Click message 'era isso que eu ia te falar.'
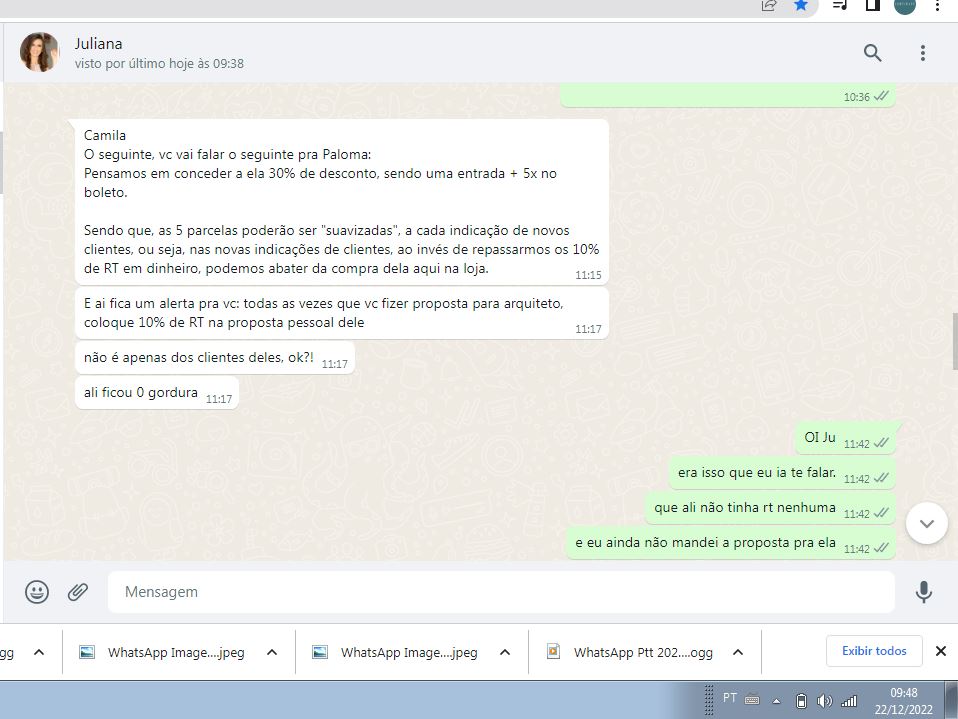This screenshot has height=719, width=958. pyautogui.click(x=782, y=473)
